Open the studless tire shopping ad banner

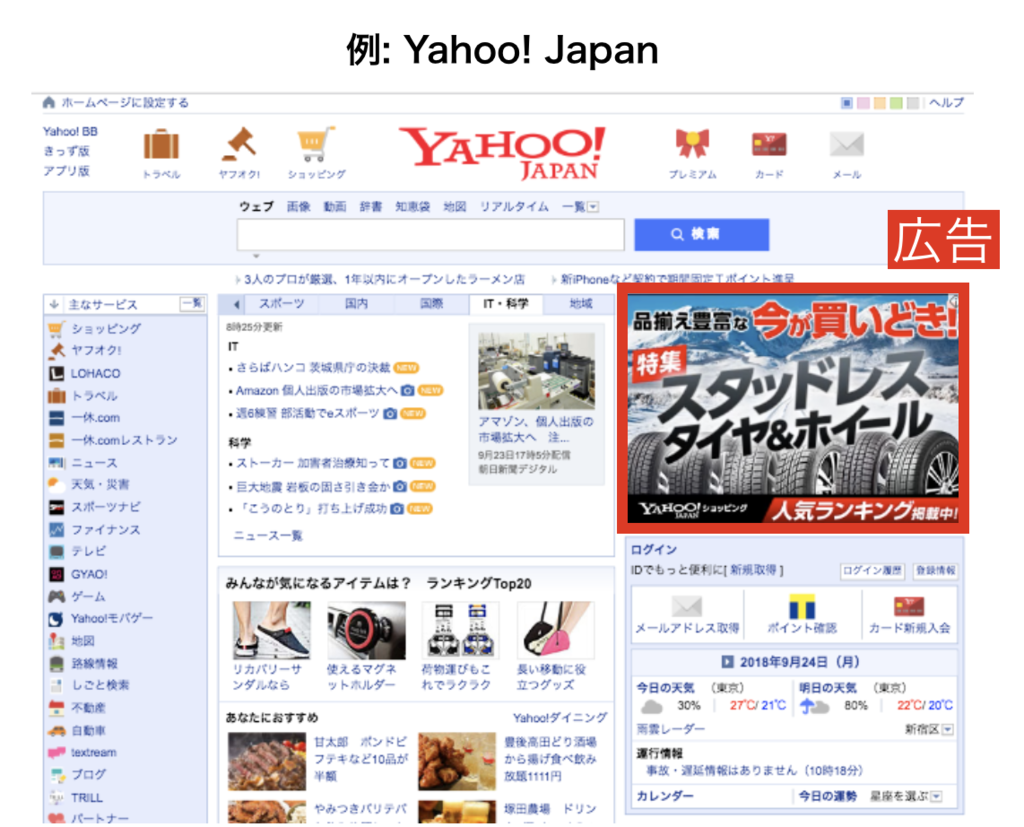(793, 408)
